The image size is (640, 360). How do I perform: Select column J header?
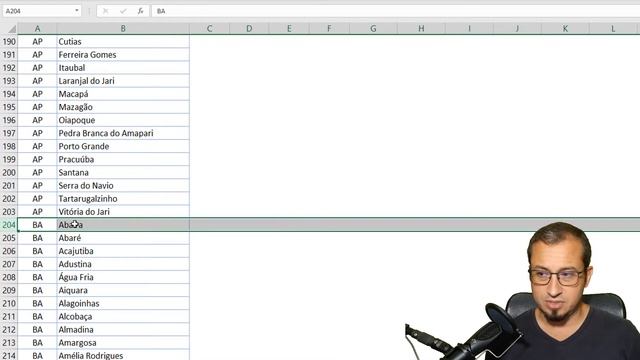tap(517, 29)
